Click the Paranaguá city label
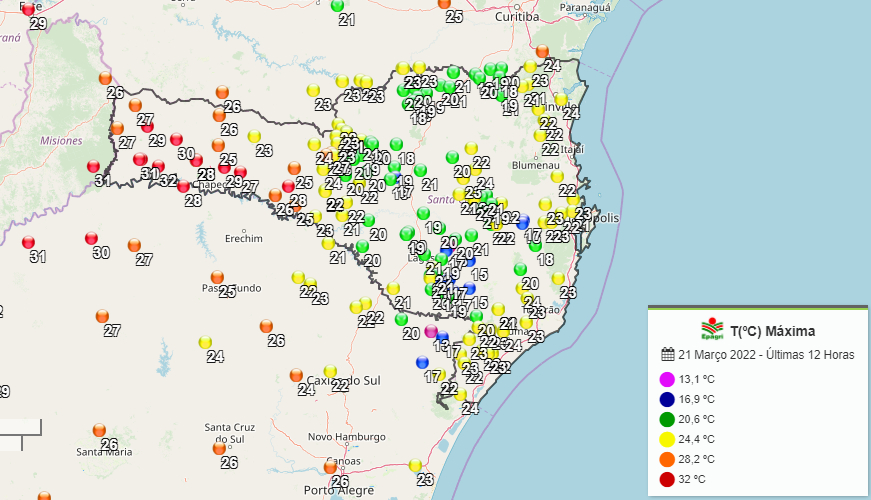 coord(585,7)
